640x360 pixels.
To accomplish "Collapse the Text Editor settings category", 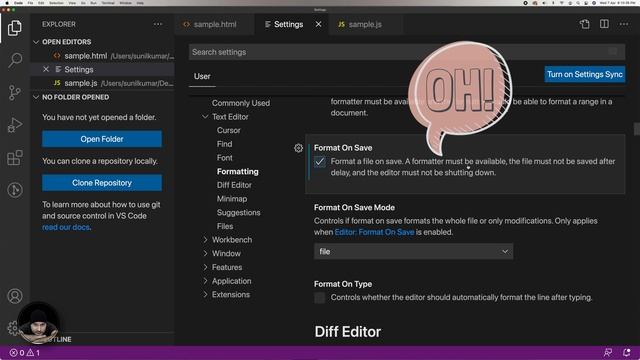I will pos(205,117).
